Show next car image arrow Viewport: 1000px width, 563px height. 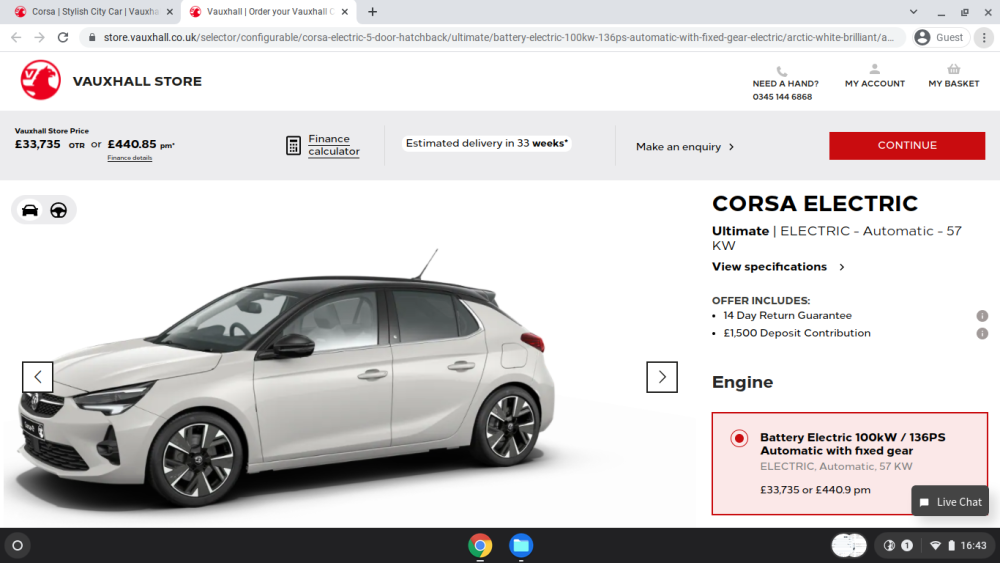click(x=662, y=377)
